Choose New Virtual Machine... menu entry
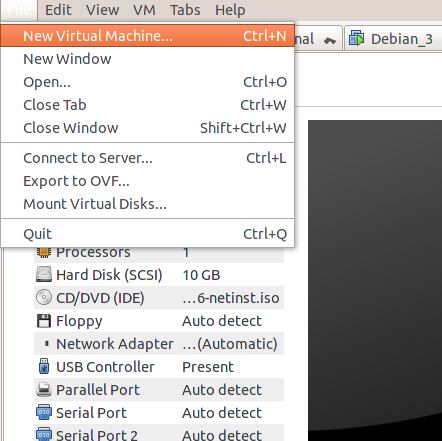Viewport: 442px width, 441px height. point(147,36)
